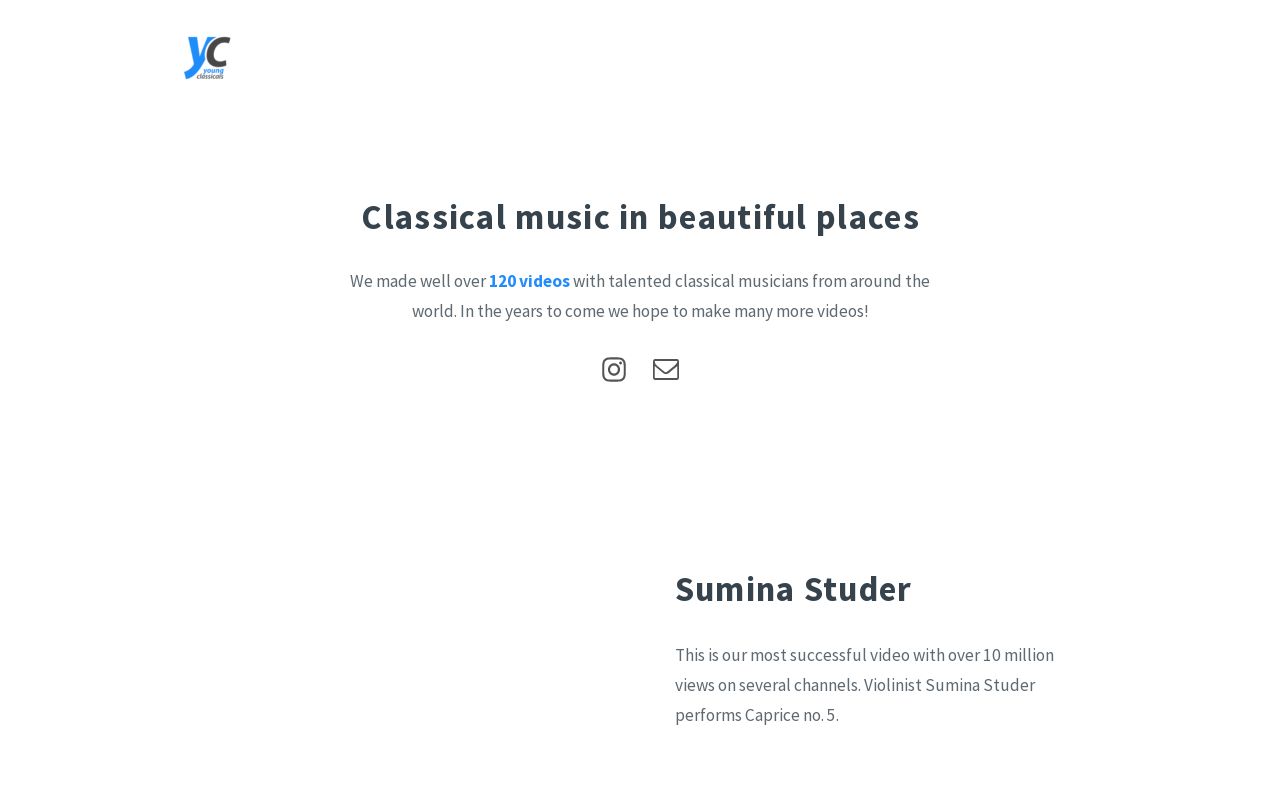Click 'many more videos!' ending the intro

coord(801,311)
